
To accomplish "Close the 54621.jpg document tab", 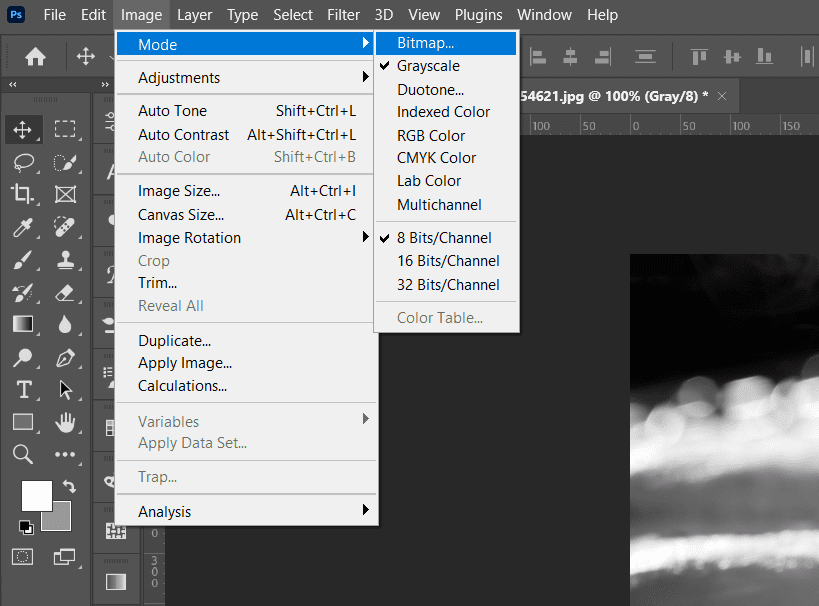I will (722, 96).
